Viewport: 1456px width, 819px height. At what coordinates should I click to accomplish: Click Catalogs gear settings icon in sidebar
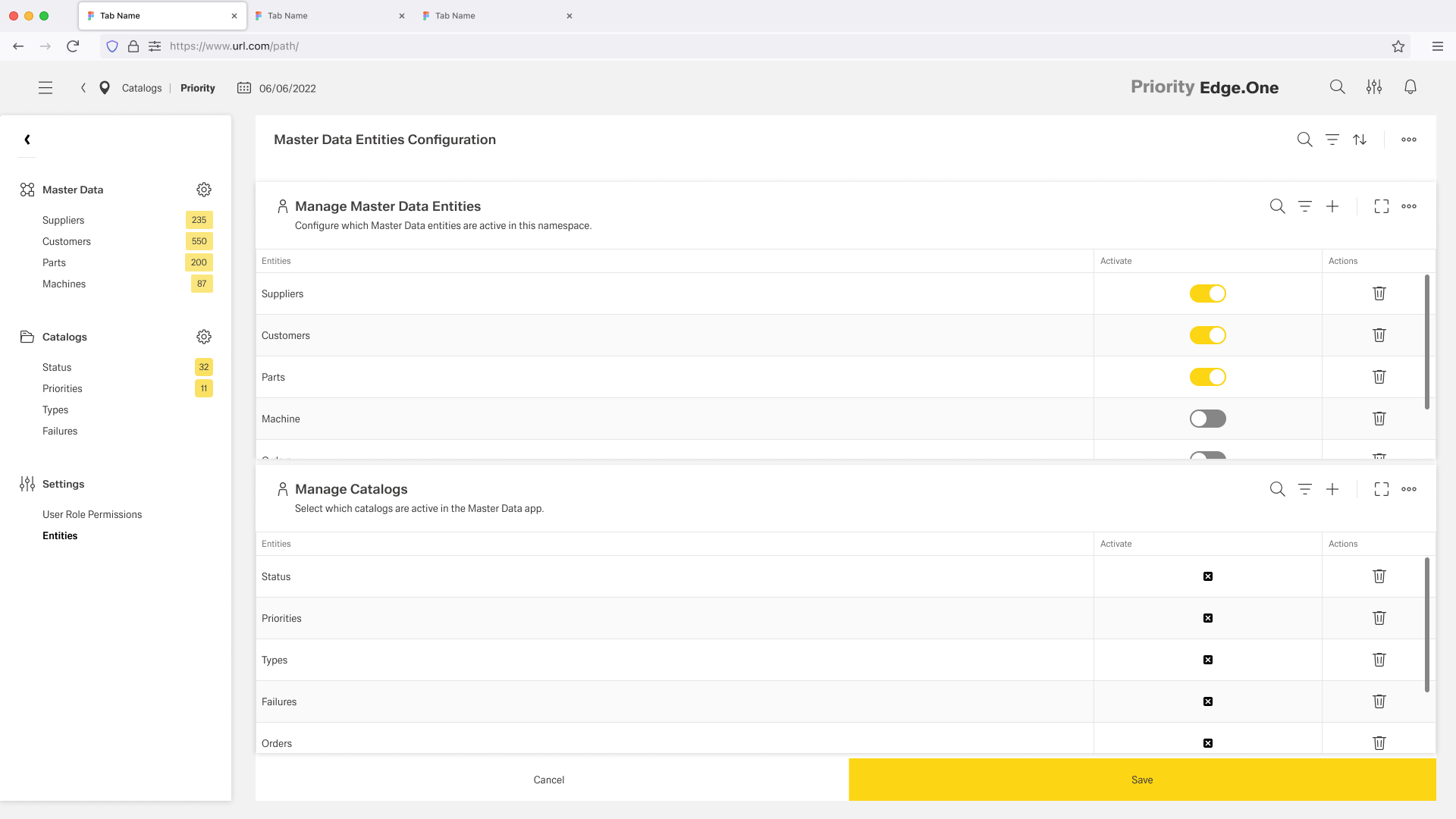tap(204, 337)
